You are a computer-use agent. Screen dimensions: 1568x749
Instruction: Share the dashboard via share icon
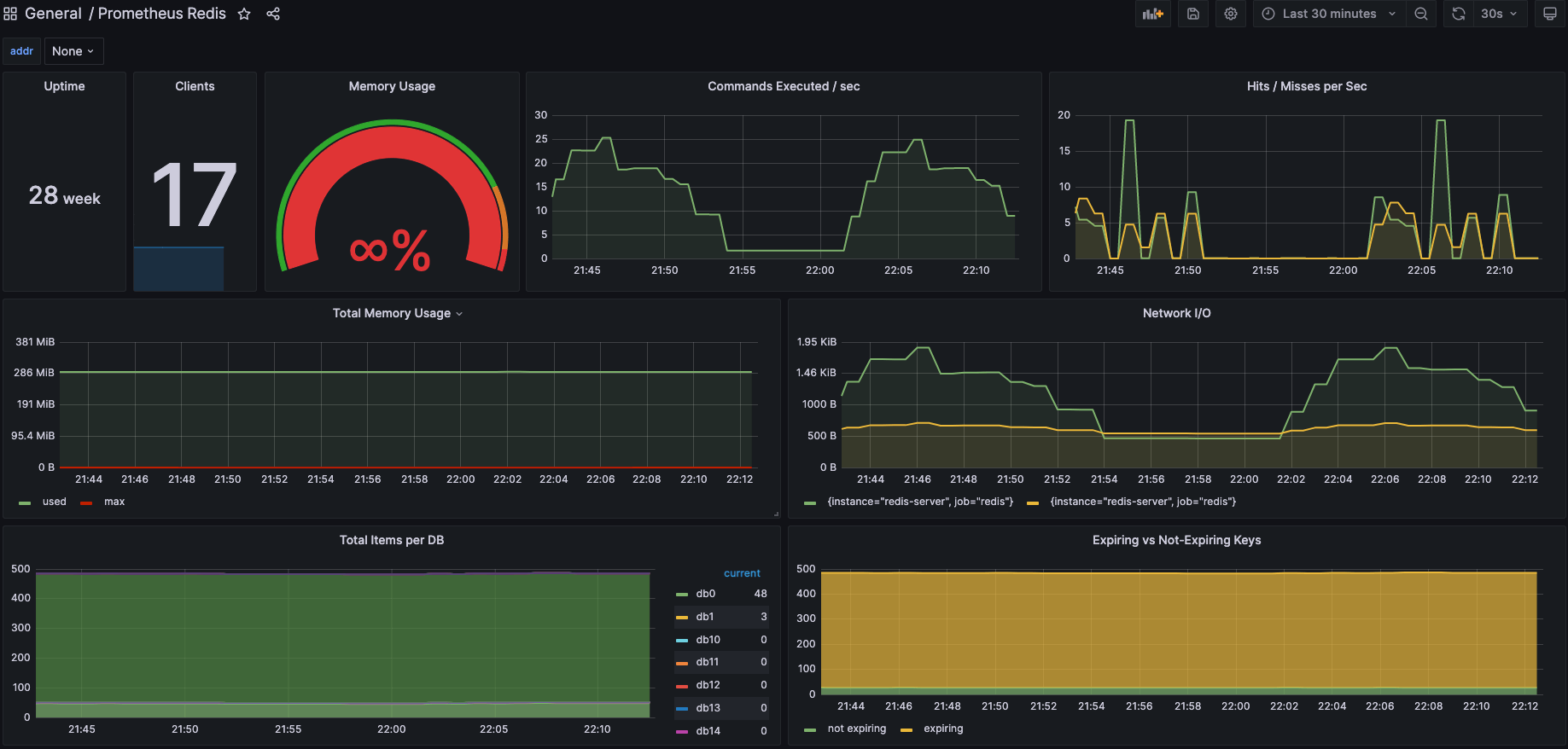pos(273,14)
